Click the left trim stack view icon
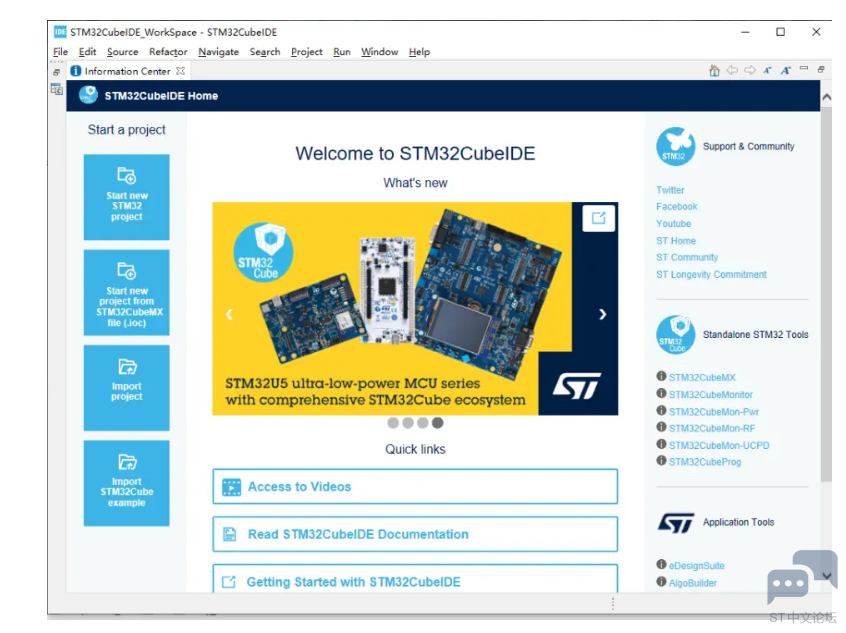The height and width of the screenshot is (633, 846). pyautogui.click(x=57, y=89)
